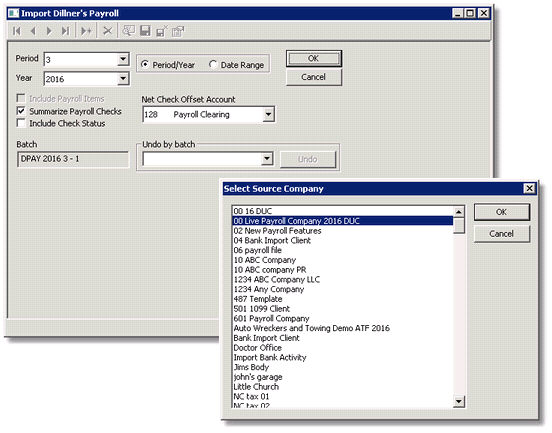Click the Import Dillner's Payroll window title icon
552x433 pixels.
click(13, 13)
